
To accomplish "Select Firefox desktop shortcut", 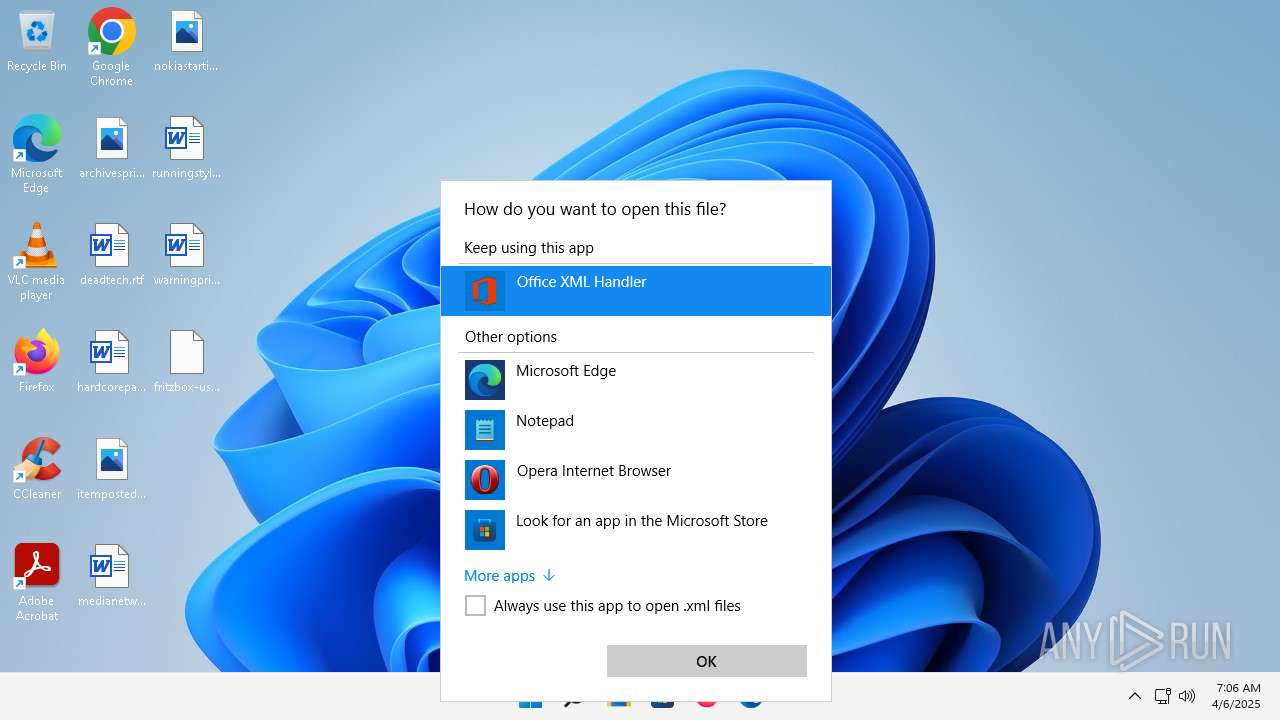I will click(x=37, y=362).
